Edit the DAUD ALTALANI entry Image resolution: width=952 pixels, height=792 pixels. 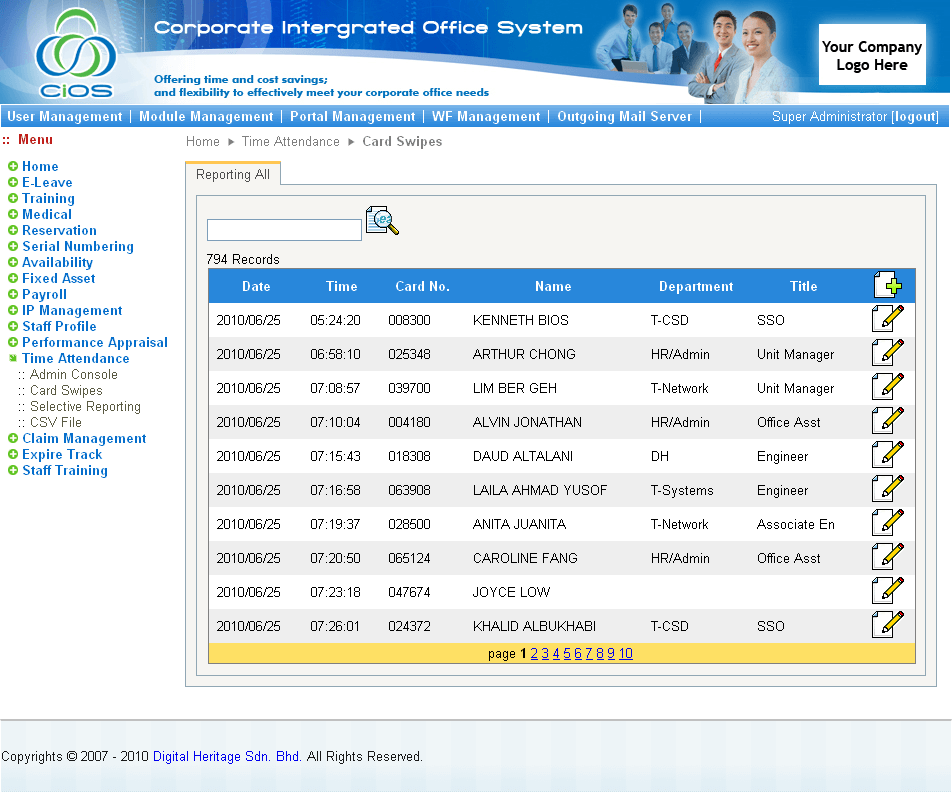point(887,456)
